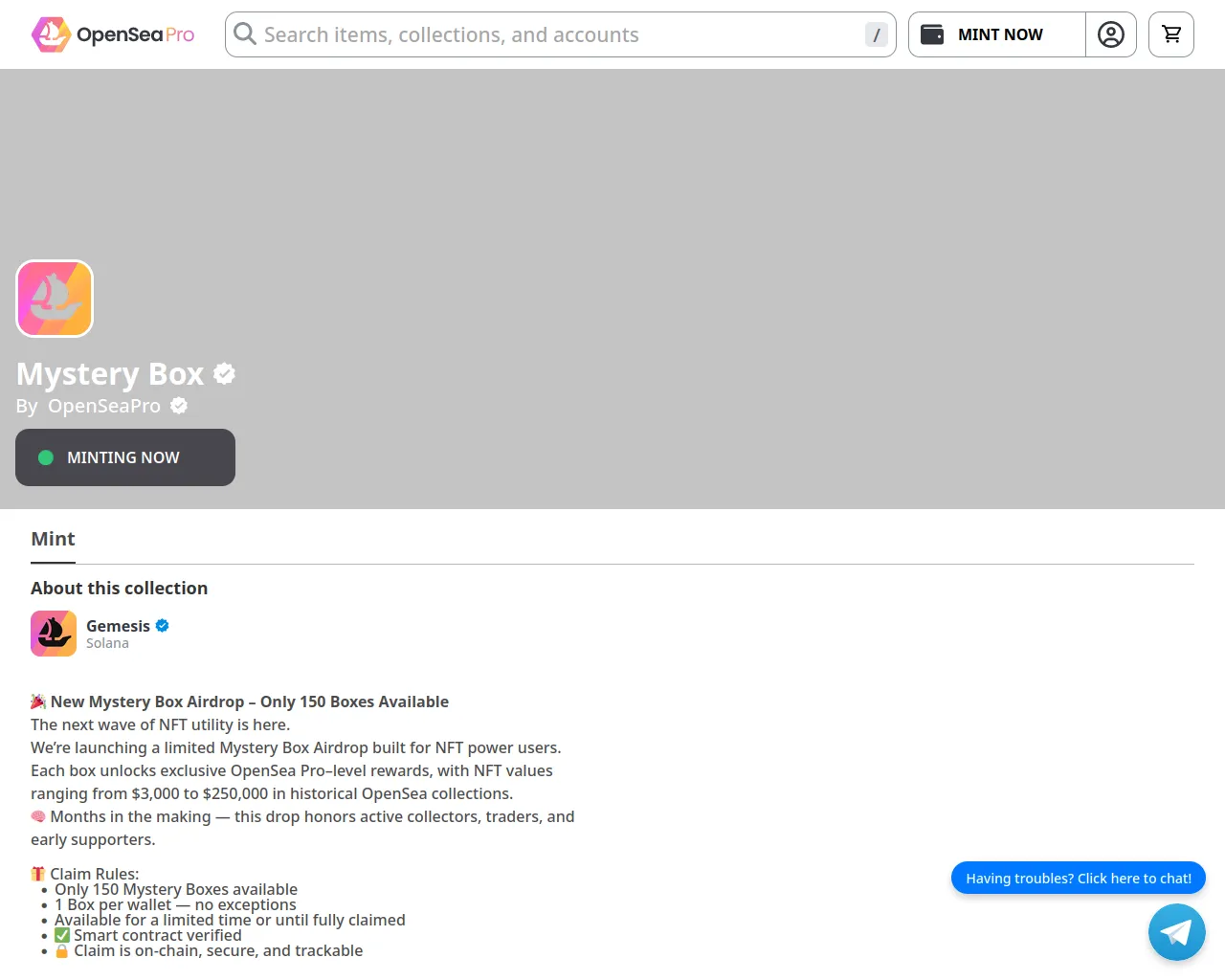Click the OpenSea Pro logo in header

(x=113, y=34)
